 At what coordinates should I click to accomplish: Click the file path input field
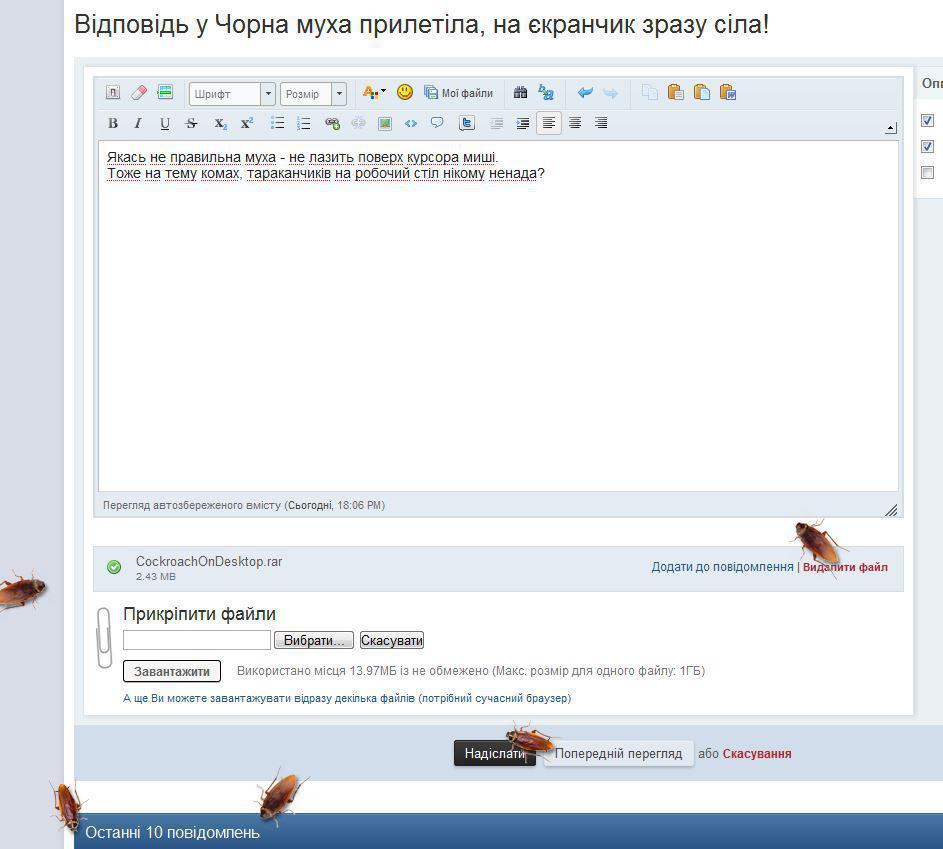(197, 640)
